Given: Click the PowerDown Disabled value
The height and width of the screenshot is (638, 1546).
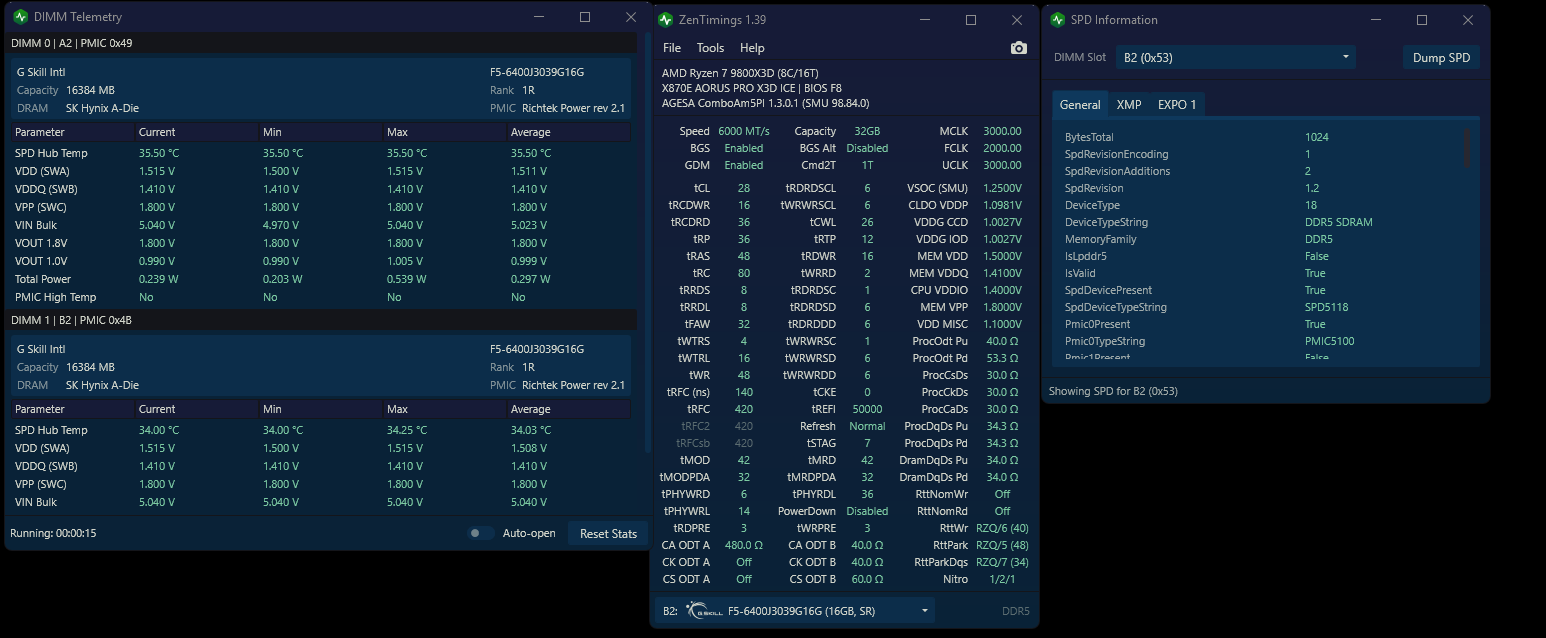Looking at the screenshot, I should click(867, 511).
